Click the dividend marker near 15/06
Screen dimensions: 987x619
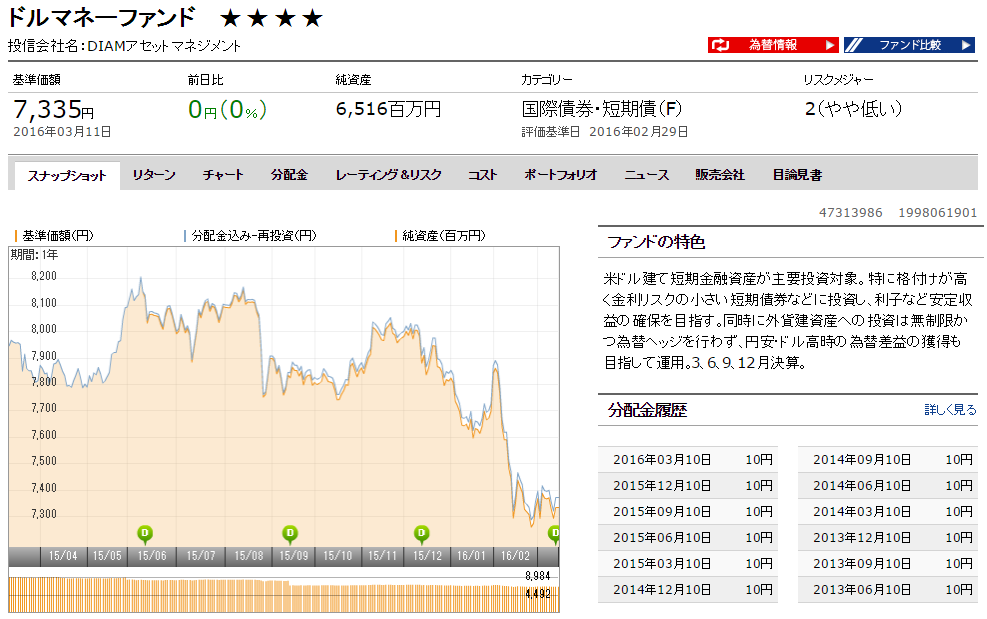(x=145, y=534)
